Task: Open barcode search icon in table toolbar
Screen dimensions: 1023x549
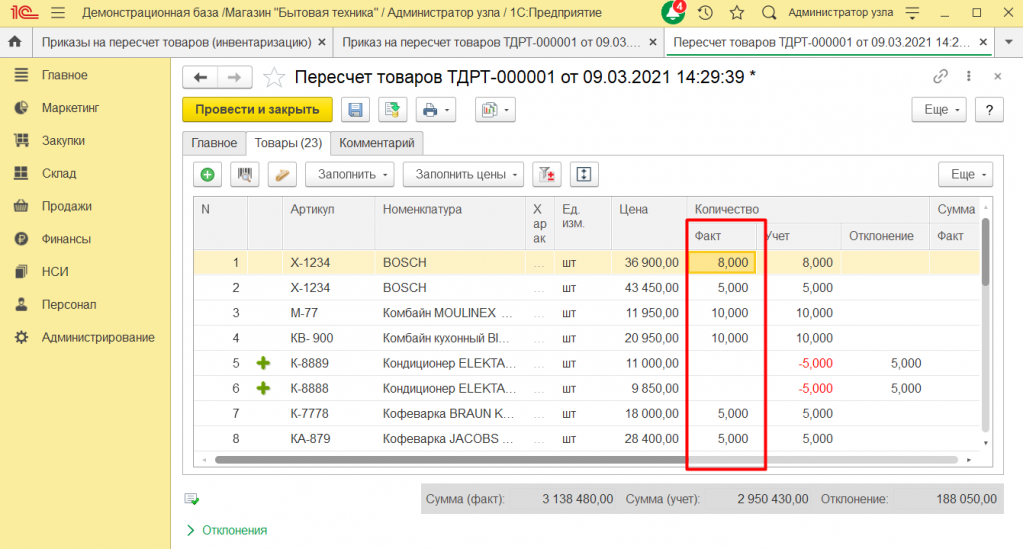Action: 245,174
